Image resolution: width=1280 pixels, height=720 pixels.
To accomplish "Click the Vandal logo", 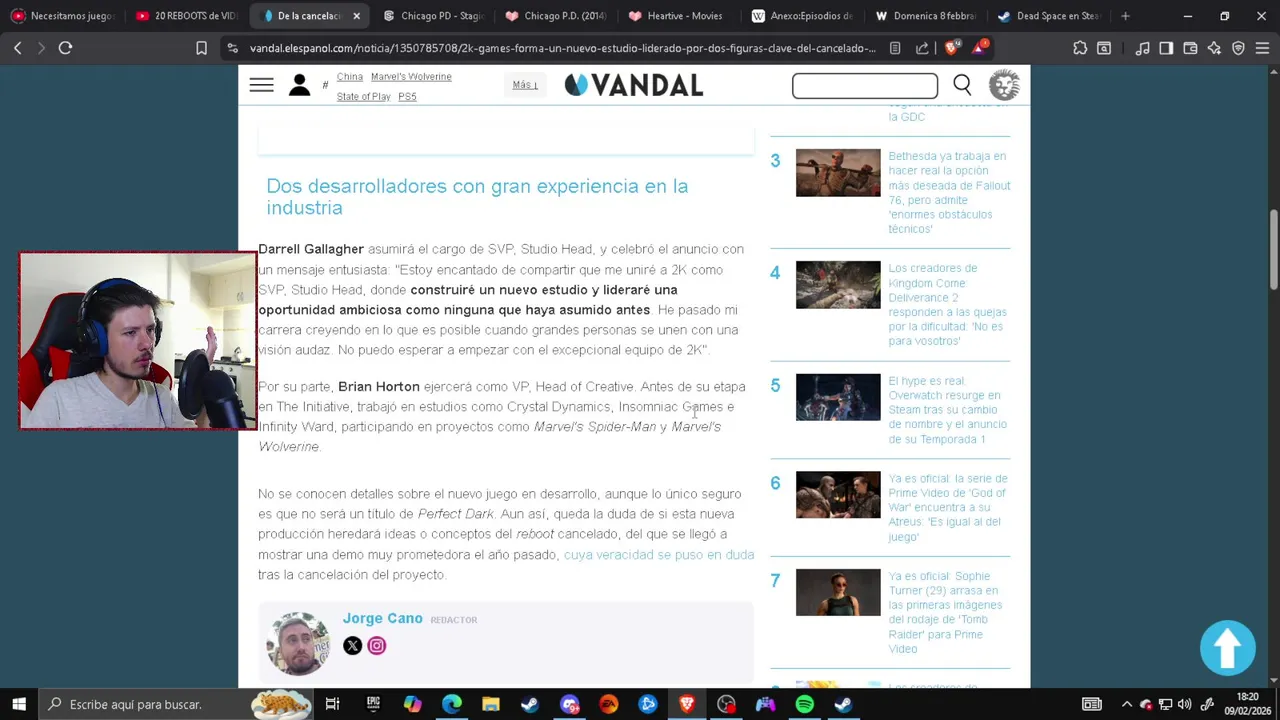I will pos(634,86).
